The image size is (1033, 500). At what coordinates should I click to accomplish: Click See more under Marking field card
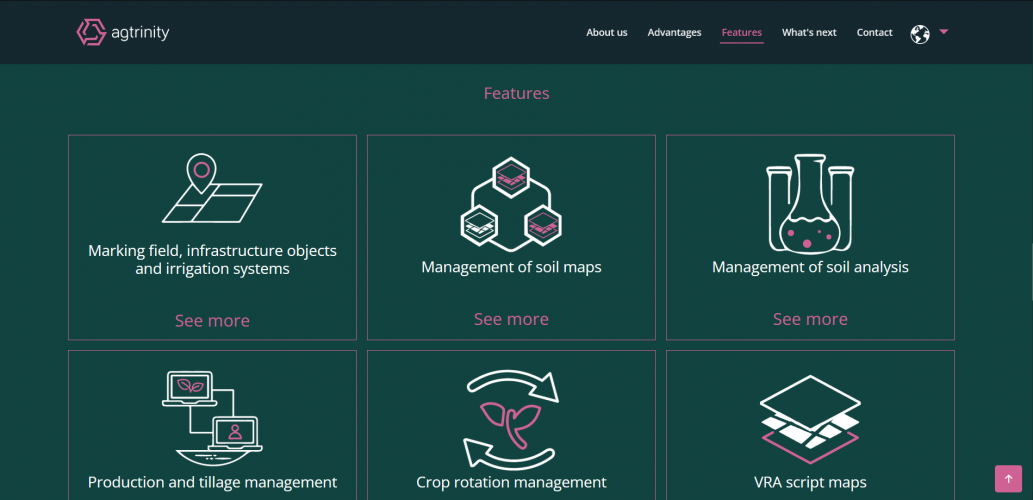[x=212, y=321]
